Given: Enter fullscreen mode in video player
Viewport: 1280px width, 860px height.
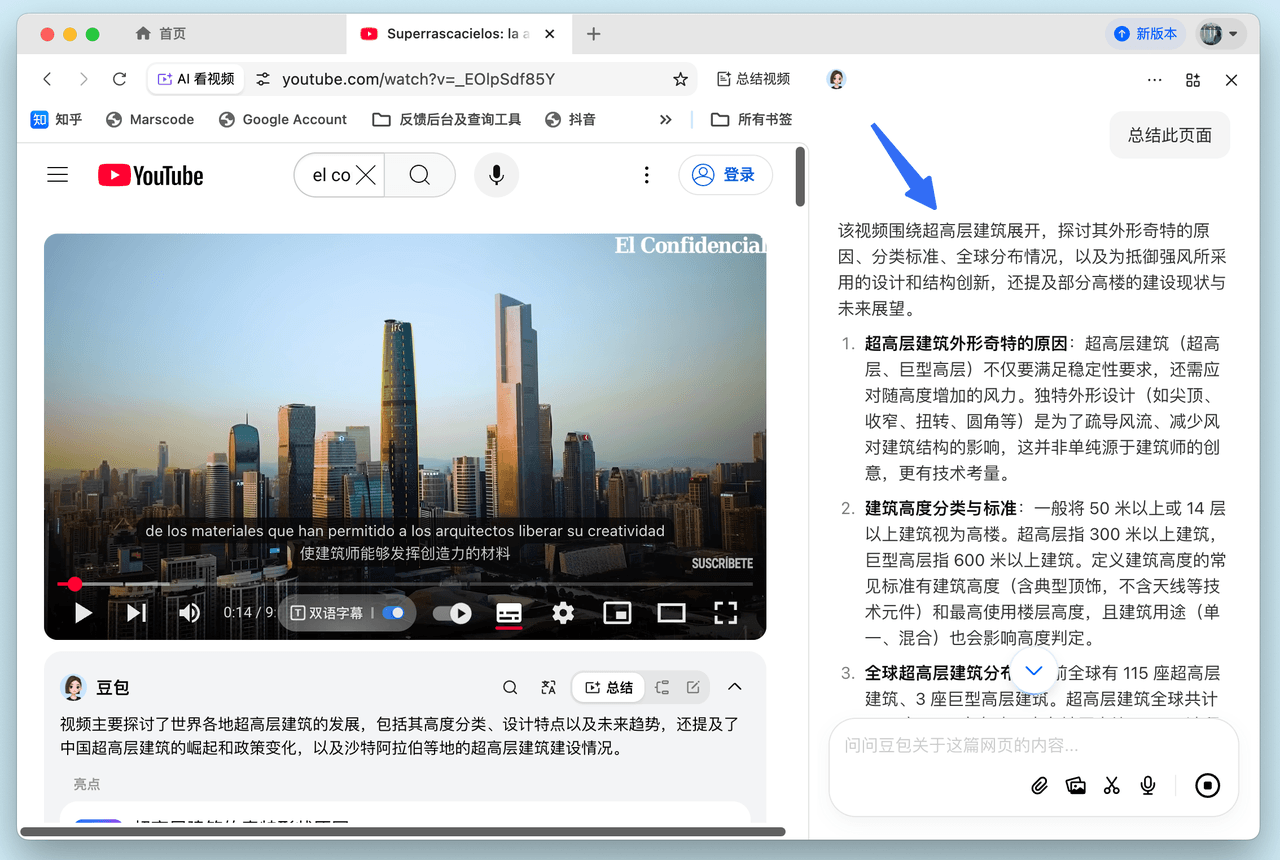Looking at the screenshot, I should pyautogui.click(x=725, y=613).
